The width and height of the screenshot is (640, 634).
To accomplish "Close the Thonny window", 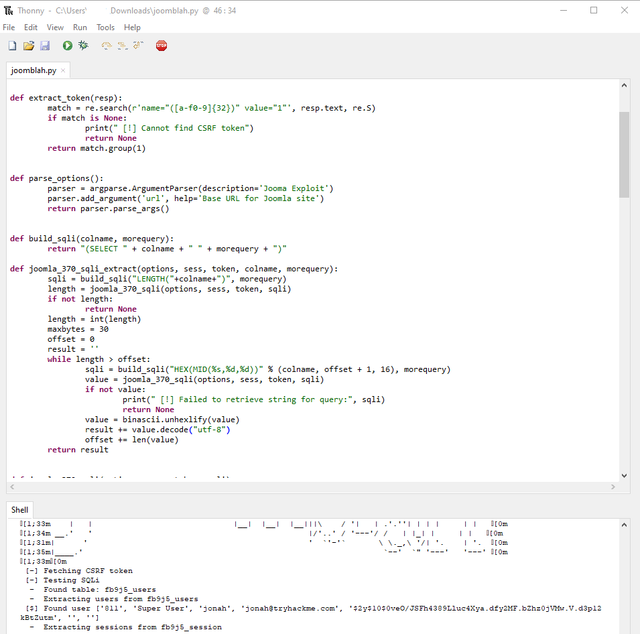I will (624, 11).
